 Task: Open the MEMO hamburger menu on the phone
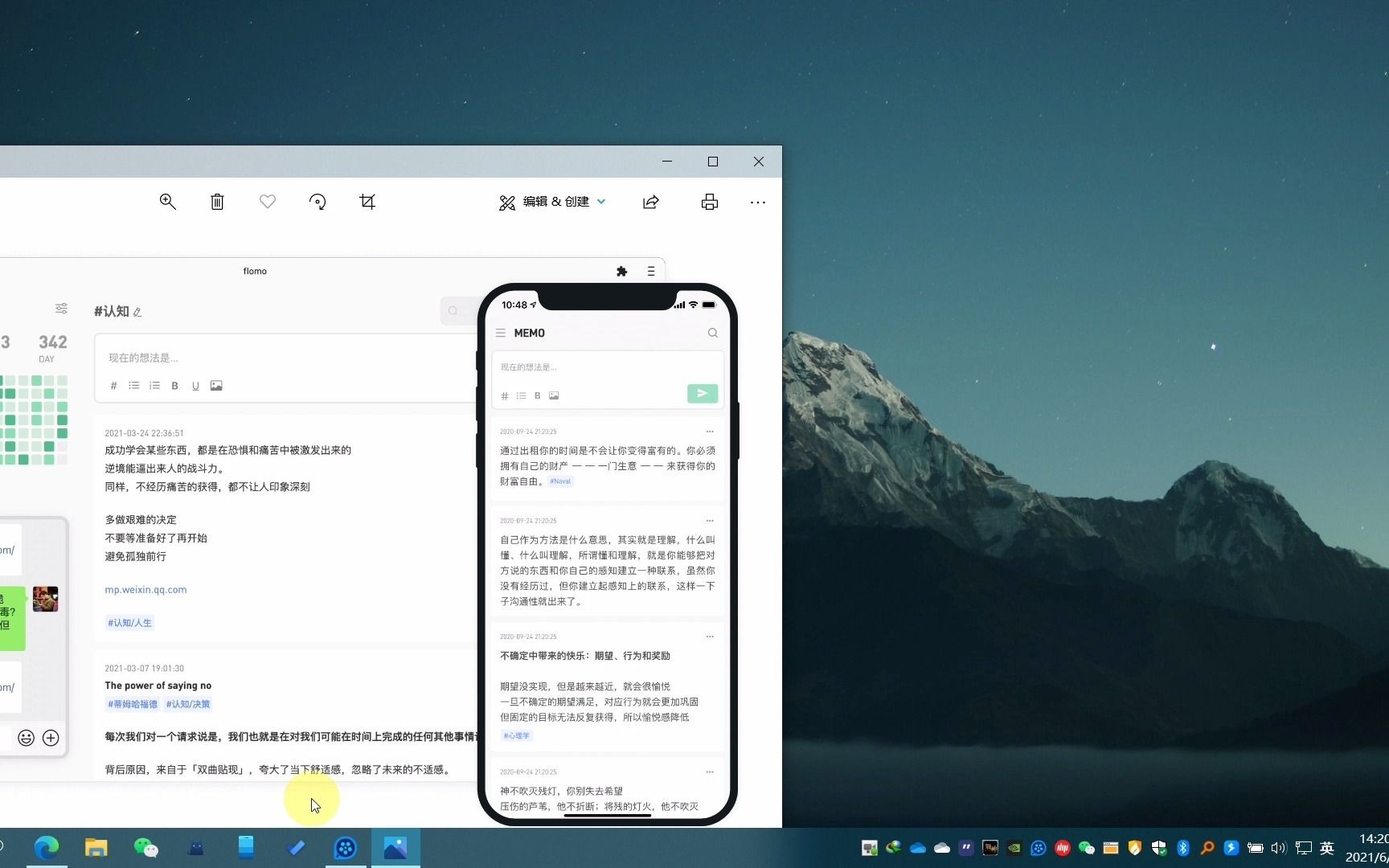(501, 332)
